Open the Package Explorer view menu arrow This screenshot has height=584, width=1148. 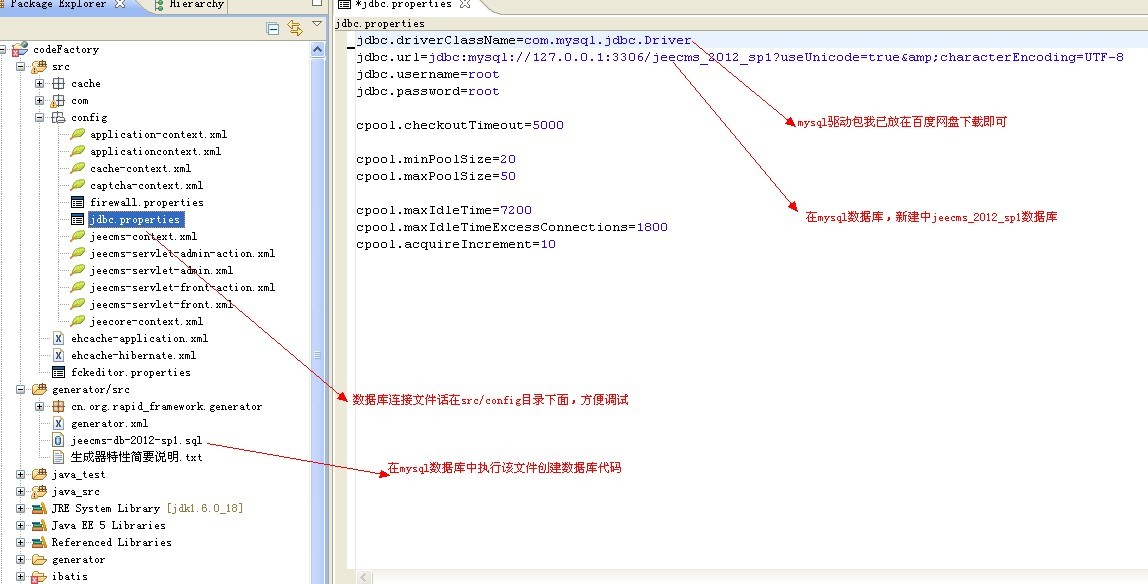tap(317, 24)
